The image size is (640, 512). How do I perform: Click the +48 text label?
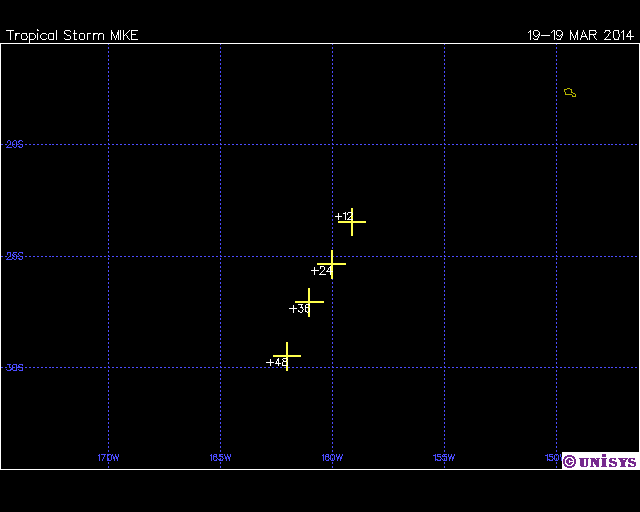click(x=276, y=362)
